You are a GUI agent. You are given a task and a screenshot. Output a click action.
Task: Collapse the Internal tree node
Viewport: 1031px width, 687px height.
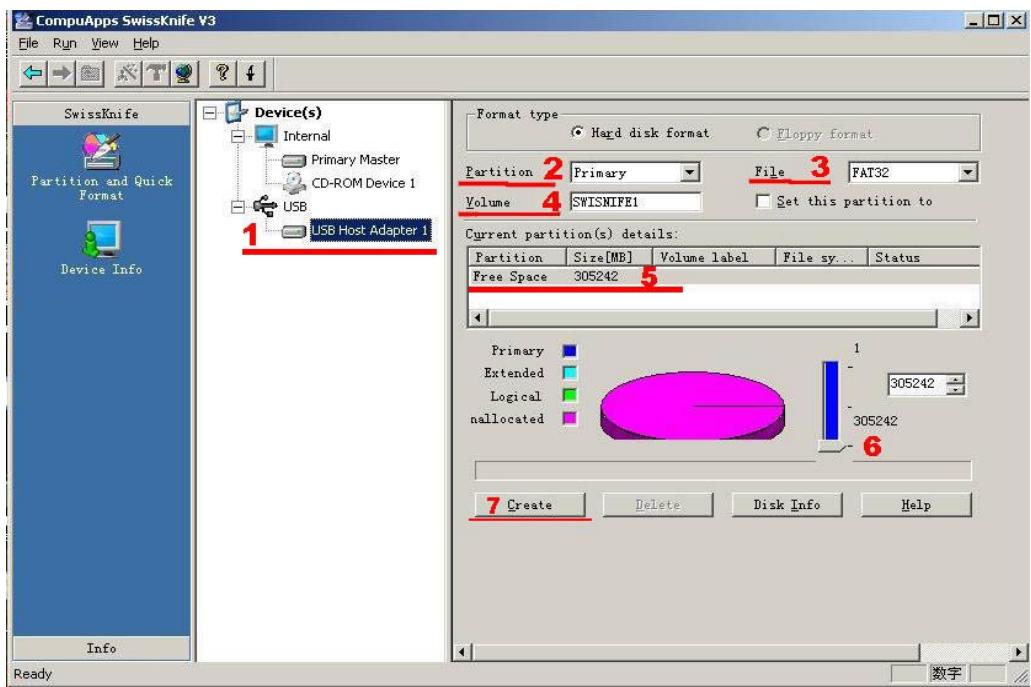[x=238, y=136]
